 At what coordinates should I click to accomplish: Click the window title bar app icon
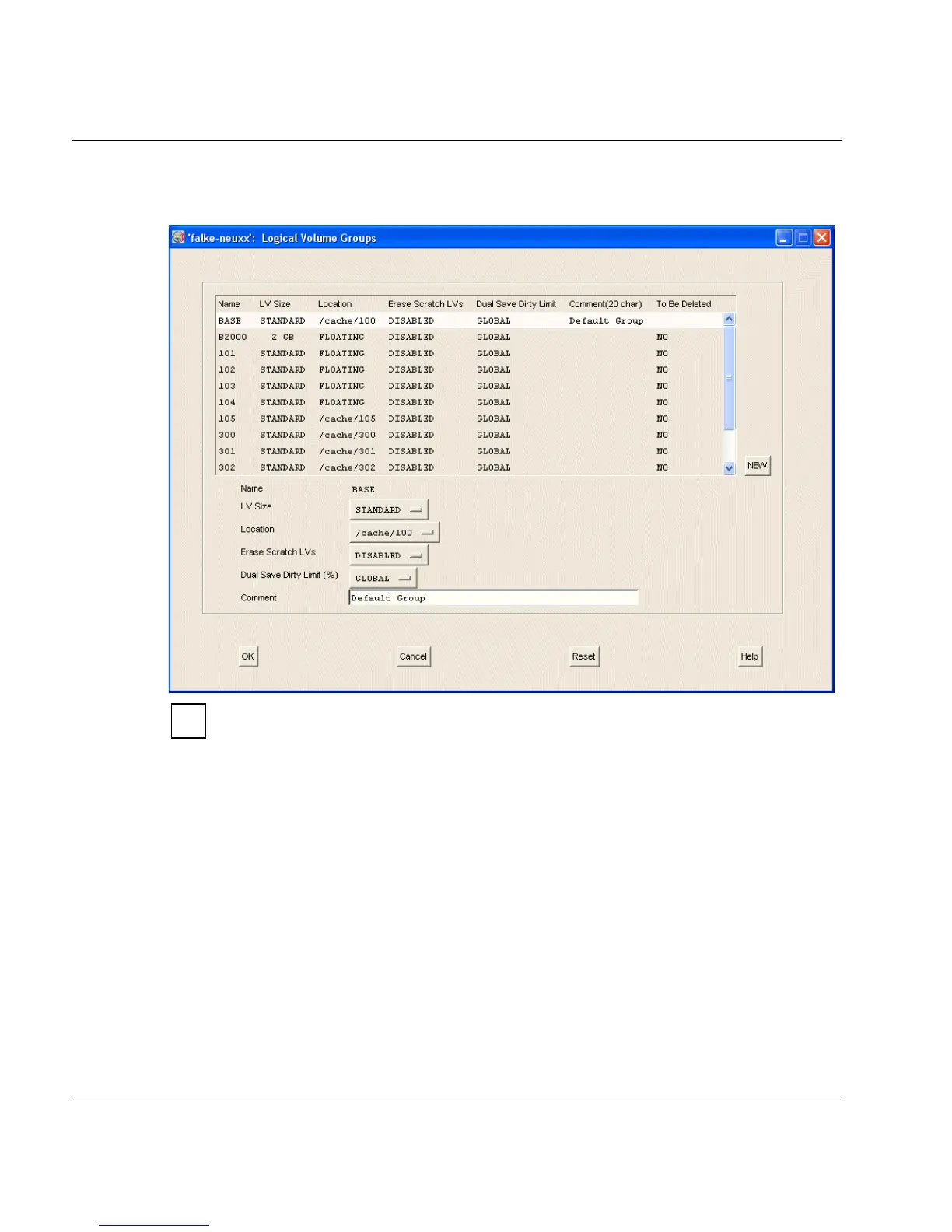point(179,237)
